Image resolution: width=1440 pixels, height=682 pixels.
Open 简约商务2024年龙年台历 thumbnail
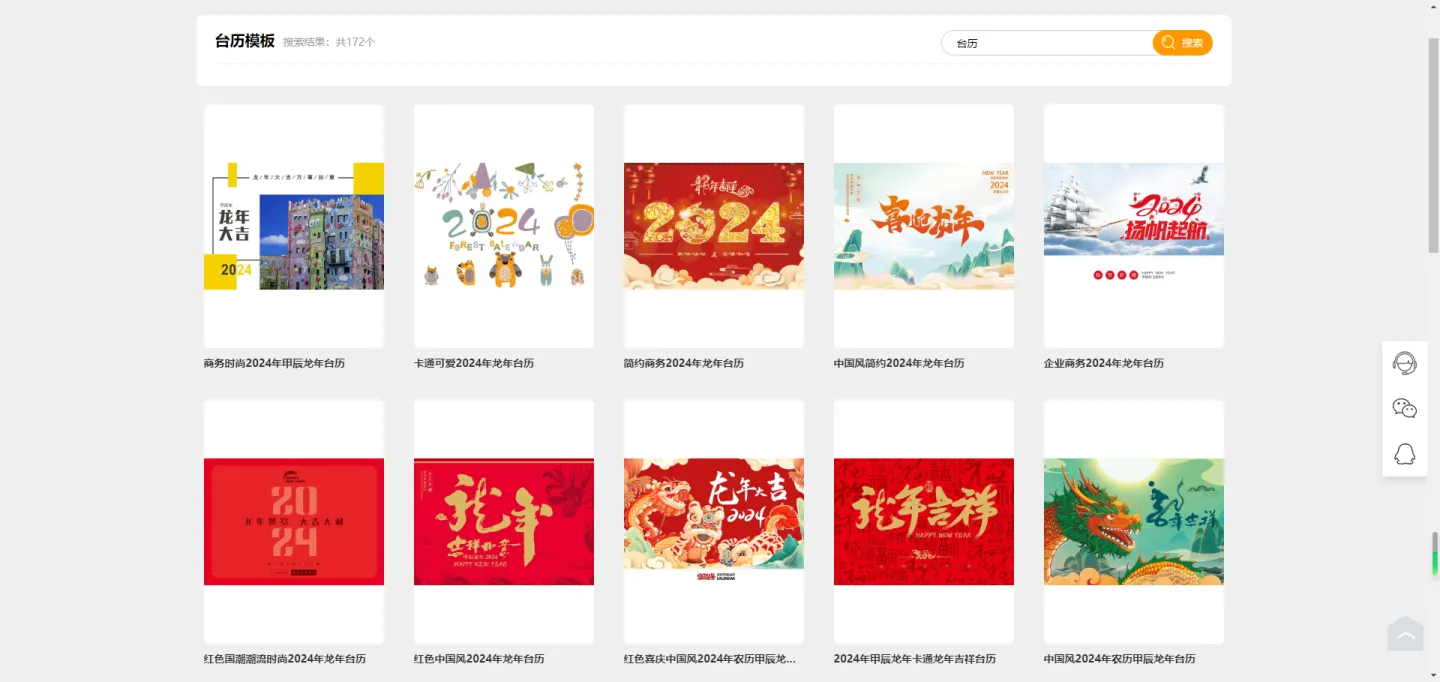714,226
